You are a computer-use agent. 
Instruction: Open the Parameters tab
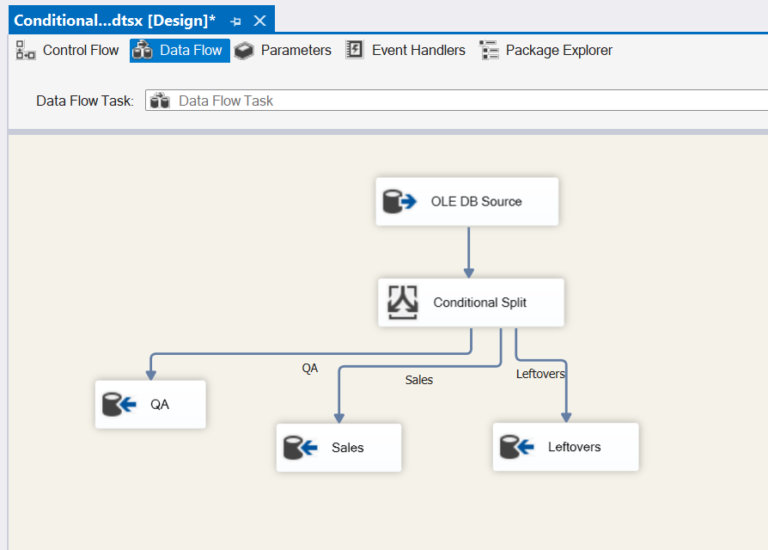[x=295, y=50]
